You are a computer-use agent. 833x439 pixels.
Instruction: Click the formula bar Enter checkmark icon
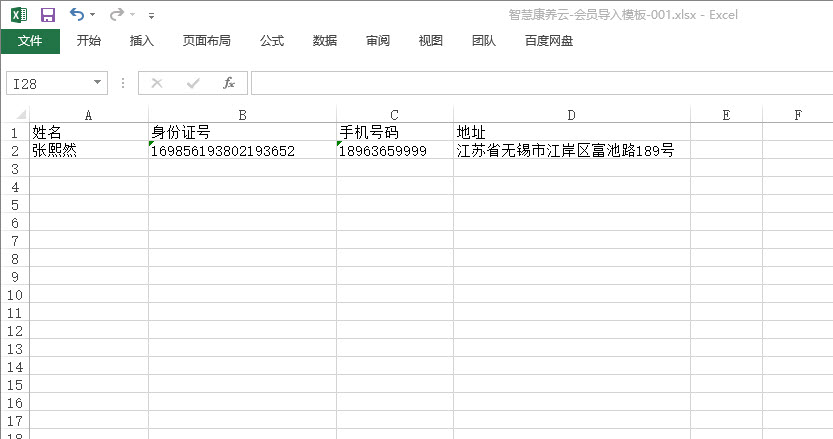click(x=193, y=83)
